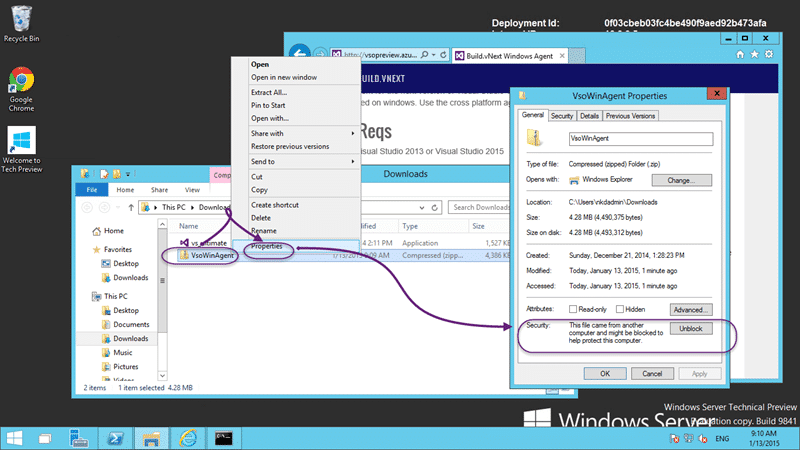Viewport: 800px width, 450px height.
Task: Open the File ribbon tab in Explorer
Action: [x=91, y=190]
